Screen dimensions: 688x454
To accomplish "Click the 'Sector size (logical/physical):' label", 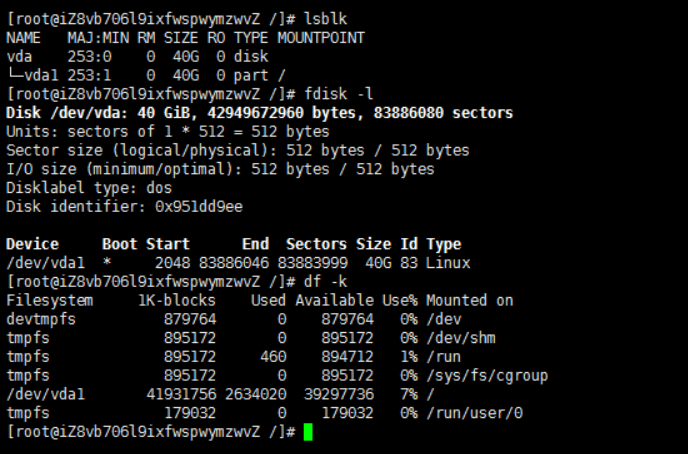I will tap(142, 150).
